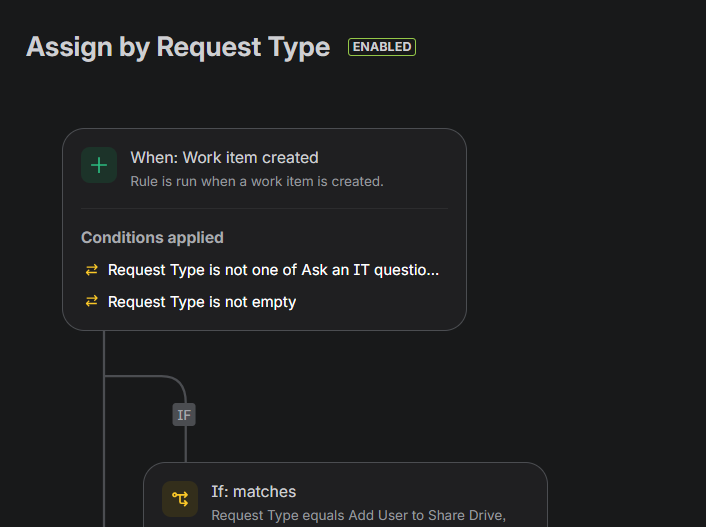Image resolution: width=706 pixels, height=527 pixels.
Task: Click the 'Conditions applied' heading
Action: (x=152, y=237)
